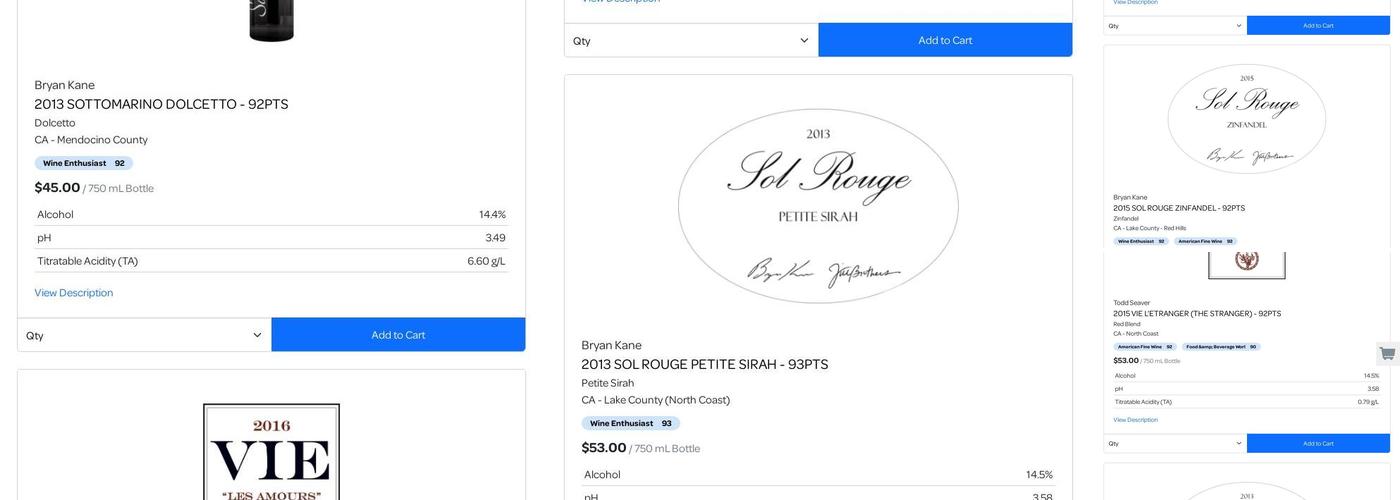
Task: Open the 2015 Sol Rouge Zinfandel title
Action: pos(1179,208)
